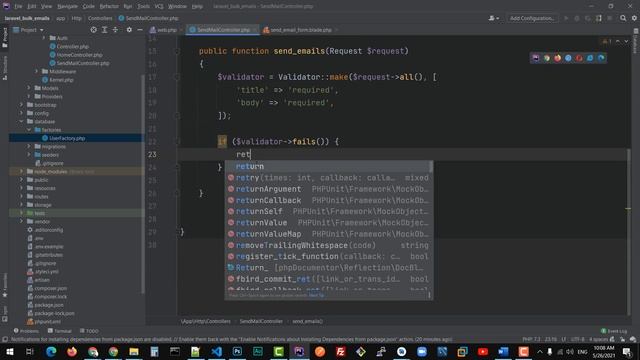The height and width of the screenshot is (360, 640).
Task: Open the File menu
Action: [x=18, y=6]
